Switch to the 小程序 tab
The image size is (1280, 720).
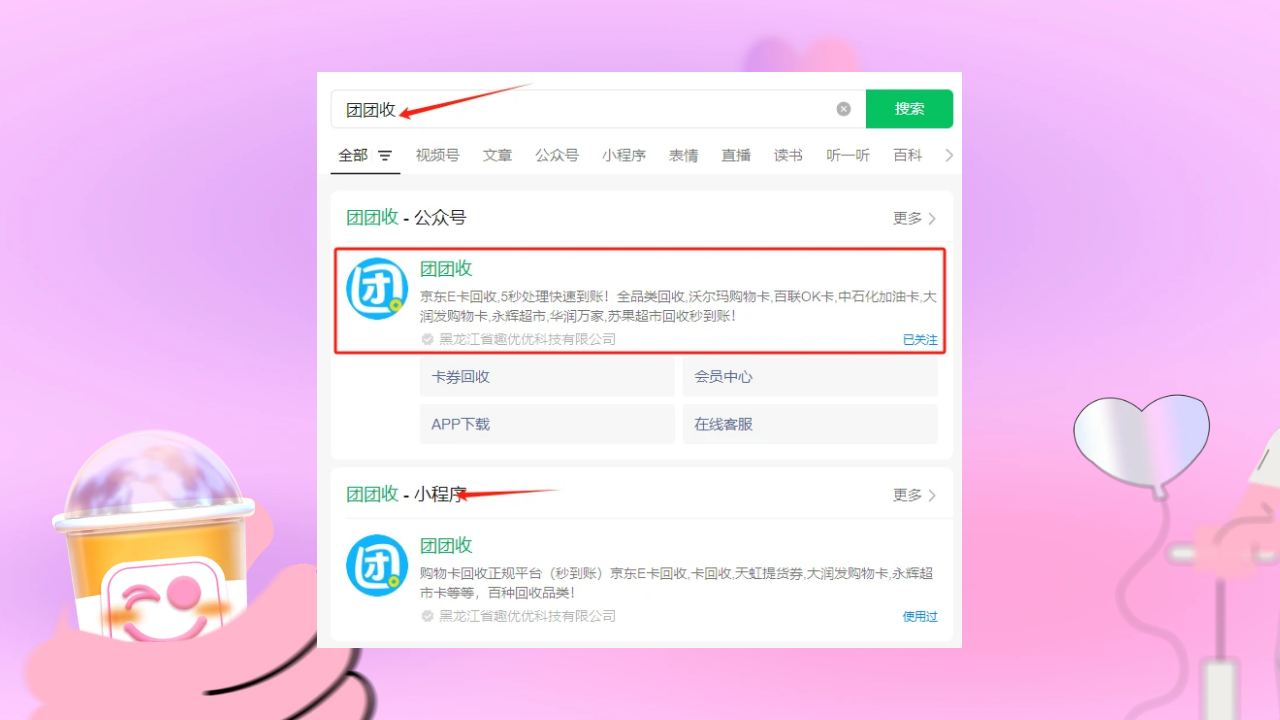[624, 155]
